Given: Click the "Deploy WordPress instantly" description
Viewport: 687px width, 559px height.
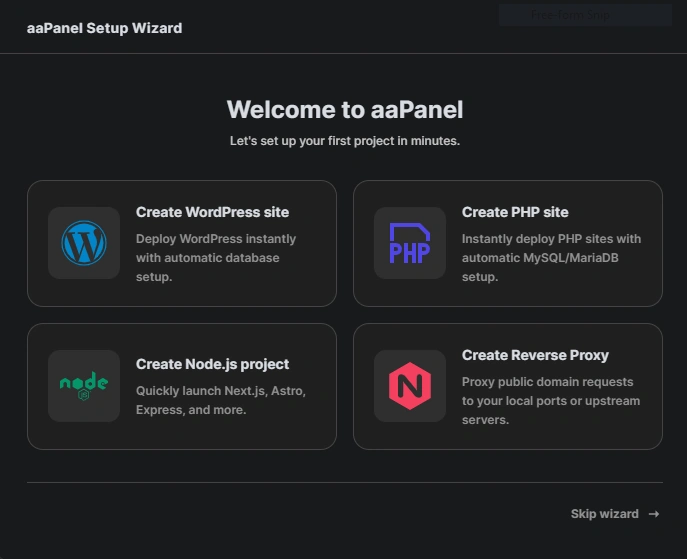Looking at the screenshot, I should click(x=216, y=258).
